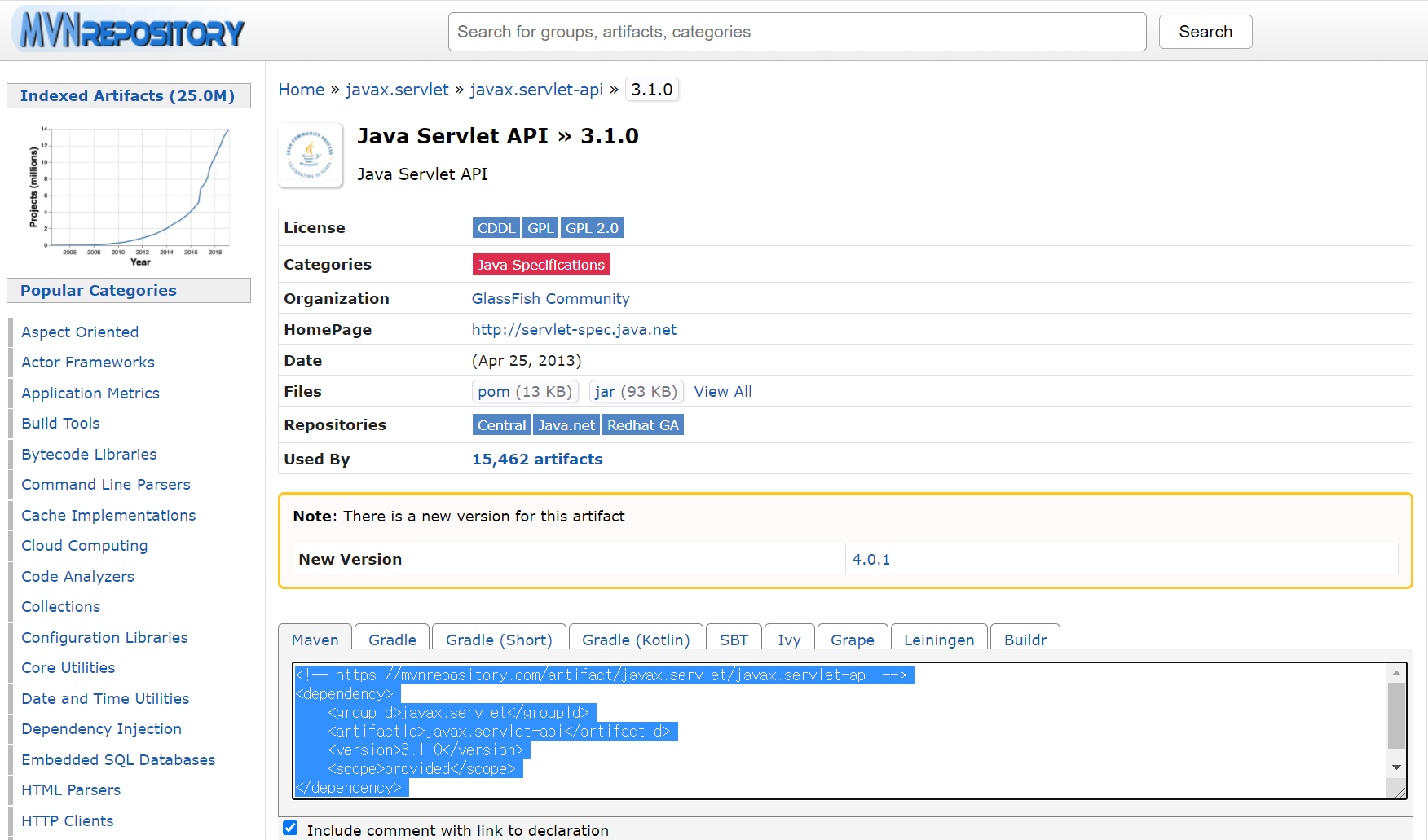Open GlassFish Community organization link
The height and width of the screenshot is (840, 1428).
[550, 299]
